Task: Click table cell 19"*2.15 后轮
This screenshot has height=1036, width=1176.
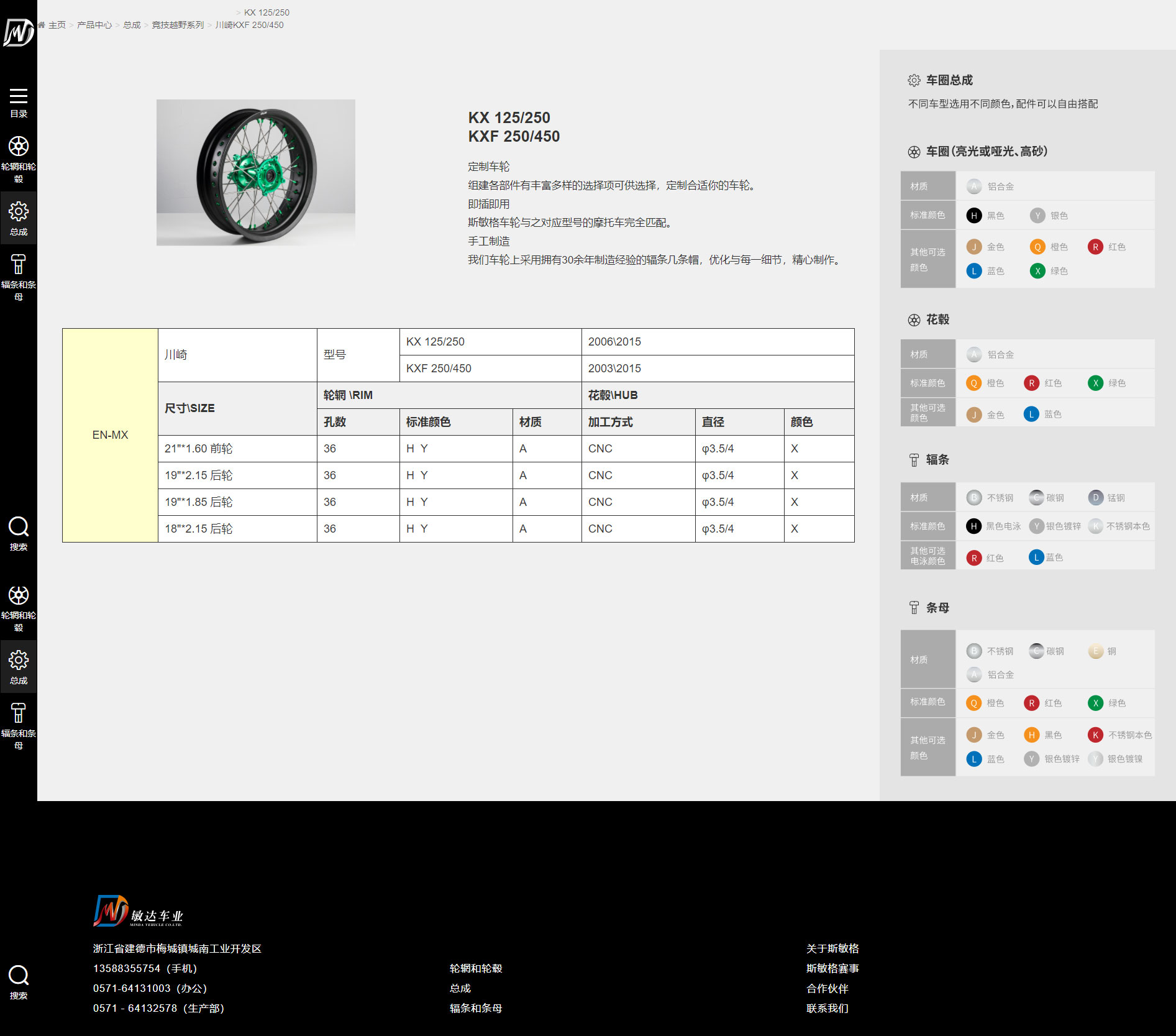Action: [237, 475]
